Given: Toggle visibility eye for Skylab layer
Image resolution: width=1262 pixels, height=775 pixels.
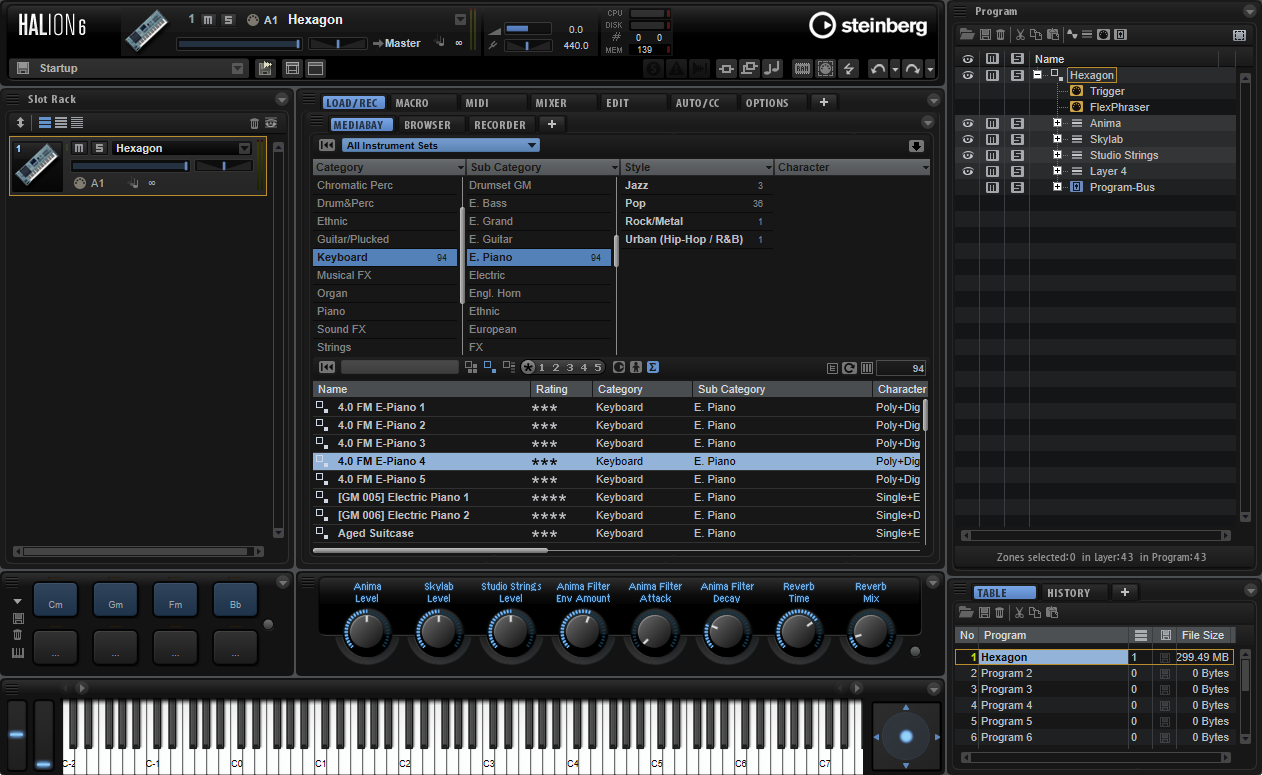Looking at the screenshot, I should 967,139.
